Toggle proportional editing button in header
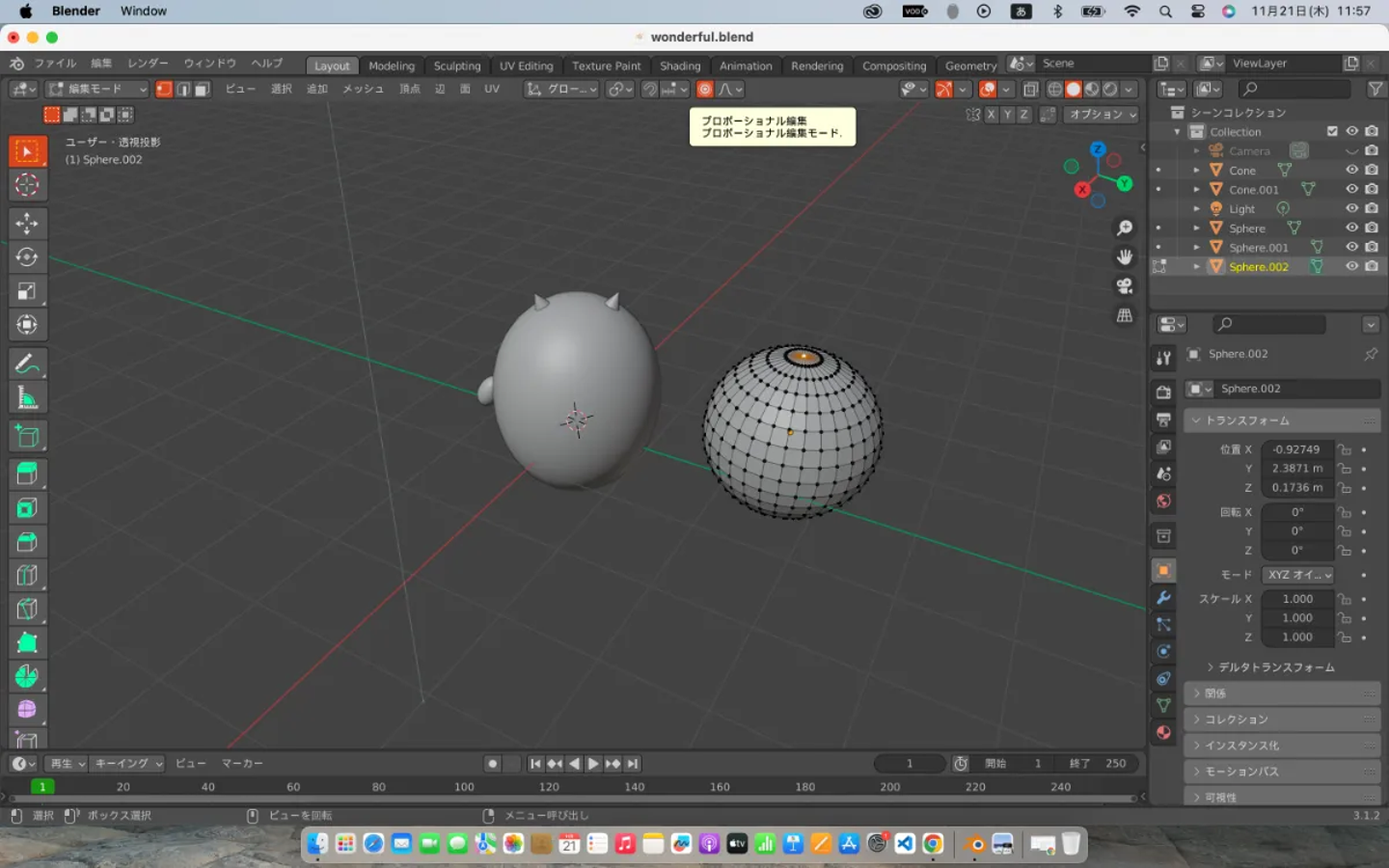 (705, 90)
